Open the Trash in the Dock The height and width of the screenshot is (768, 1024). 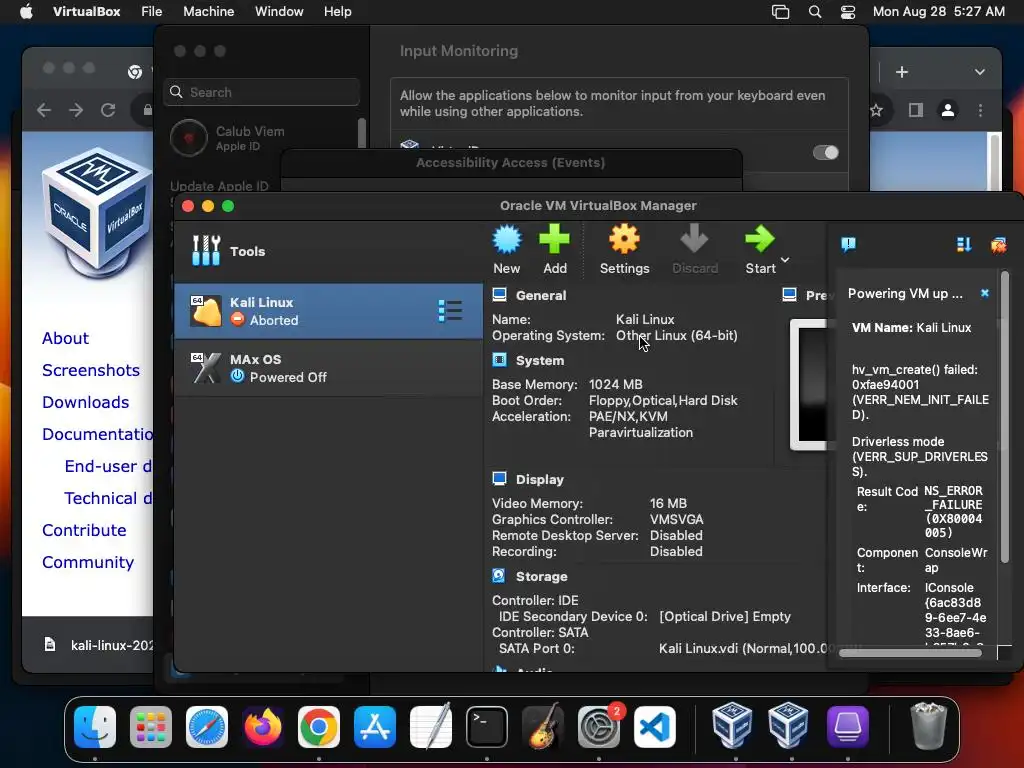tap(928, 725)
